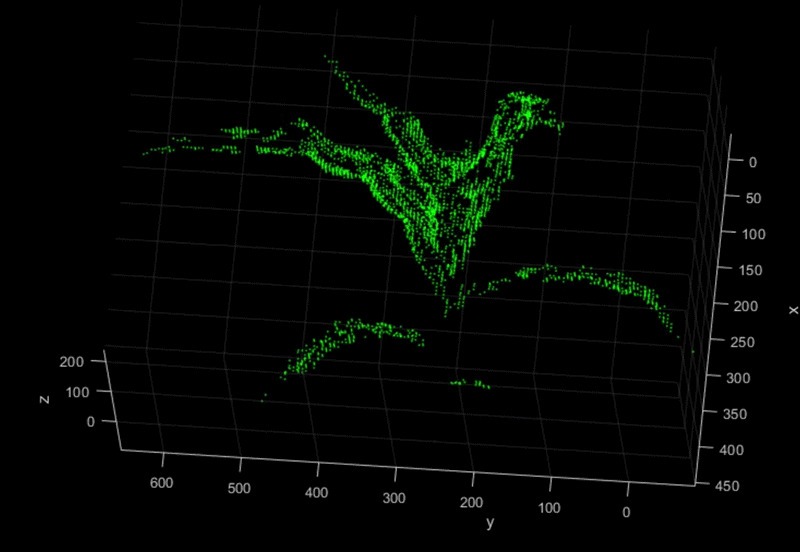Click the z-axis label
The image size is (800, 552).
click(44, 398)
